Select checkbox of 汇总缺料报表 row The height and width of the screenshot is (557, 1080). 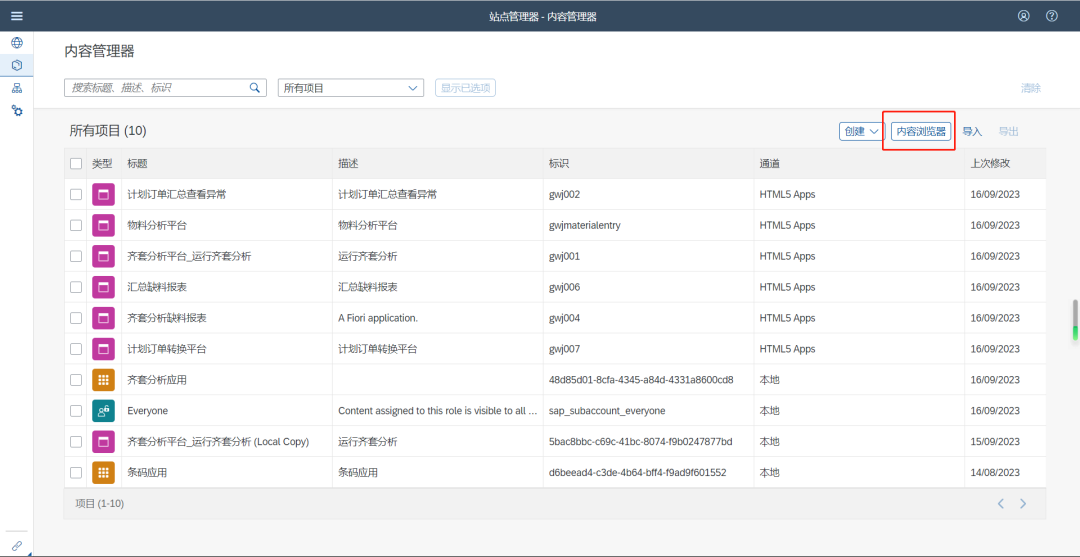(x=76, y=287)
